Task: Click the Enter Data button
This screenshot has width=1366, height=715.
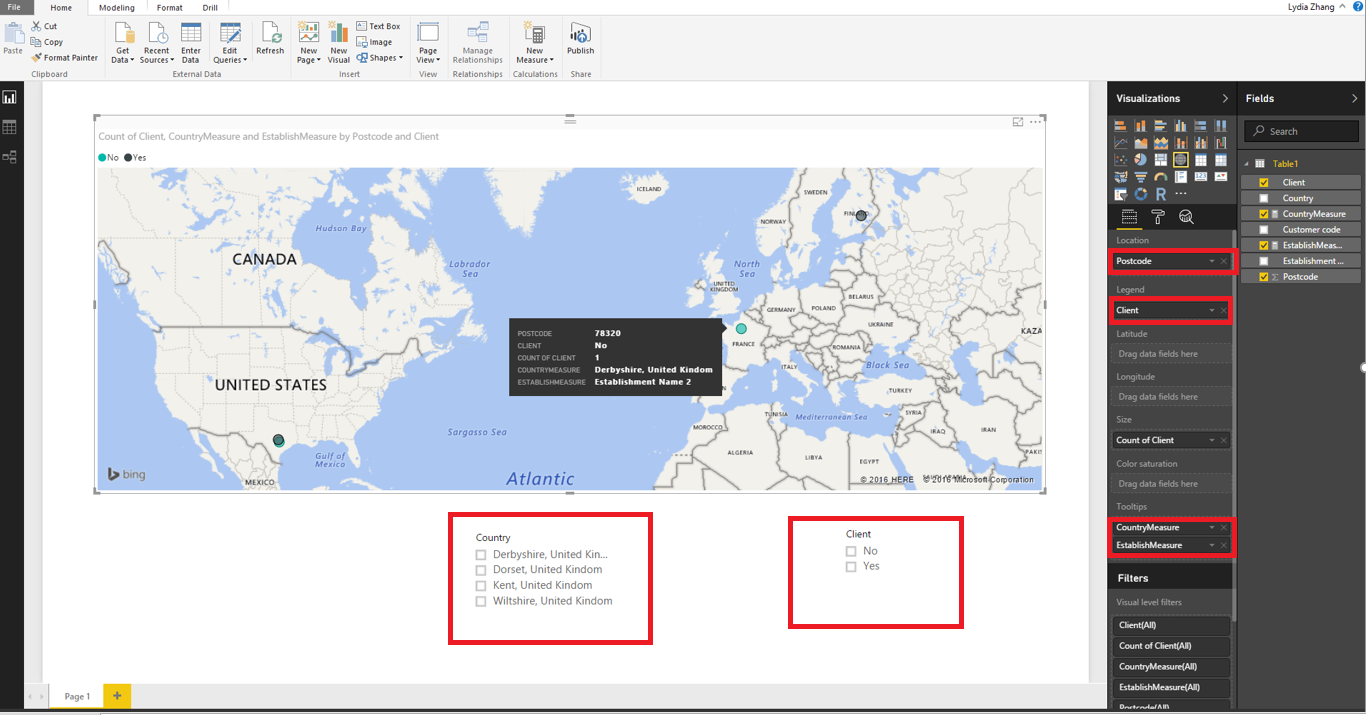Action: coord(191,41)
